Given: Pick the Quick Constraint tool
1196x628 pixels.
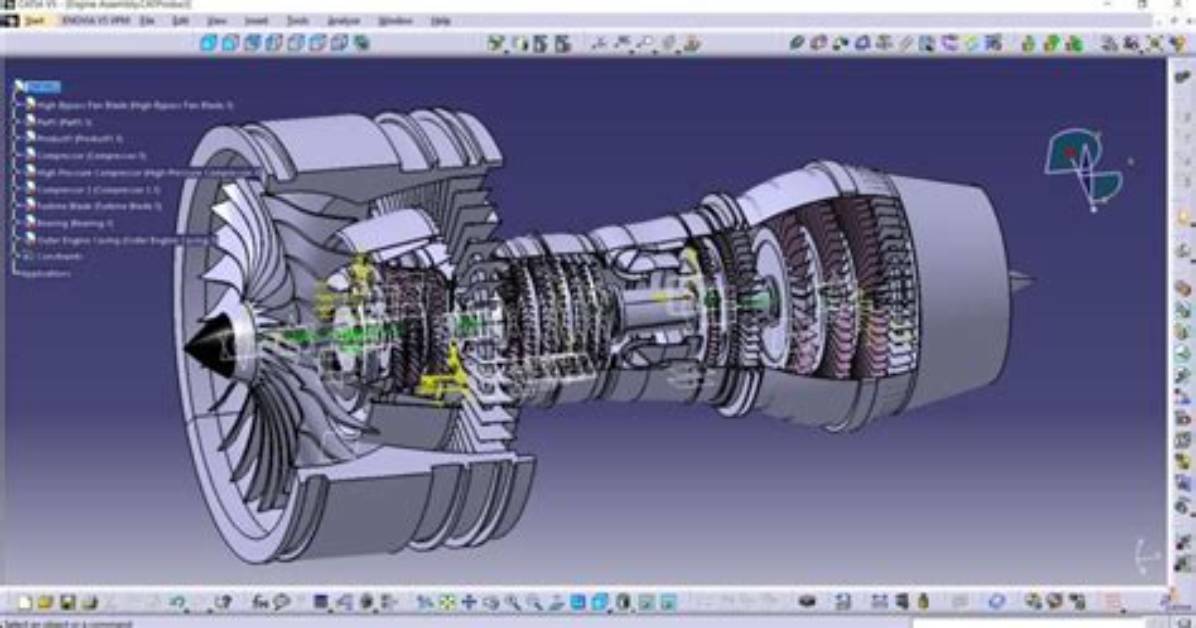Looking at the screenshot, I should tap(928, 43).
